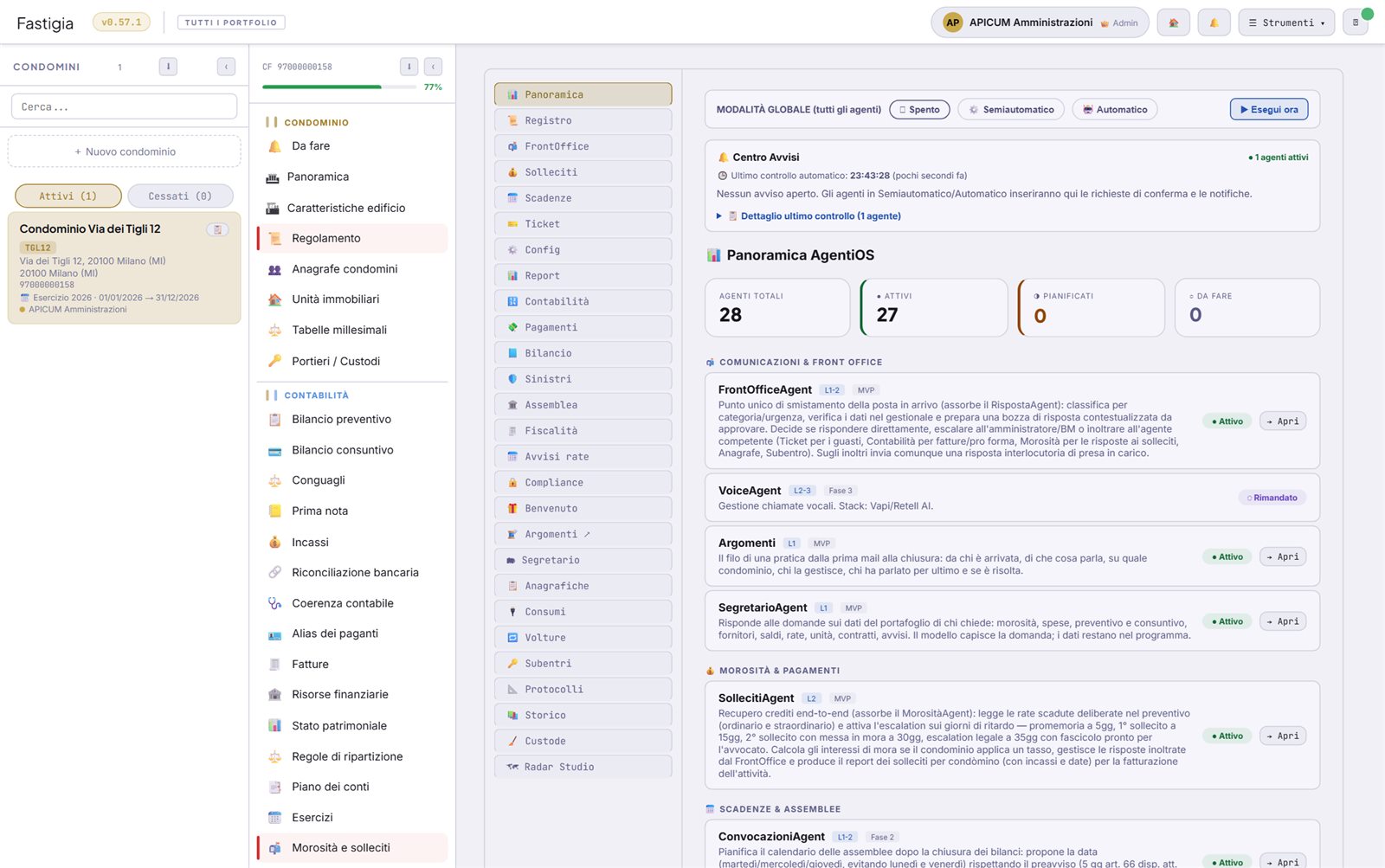Click the Cerca search field
1385x868 pixels.
125,106
